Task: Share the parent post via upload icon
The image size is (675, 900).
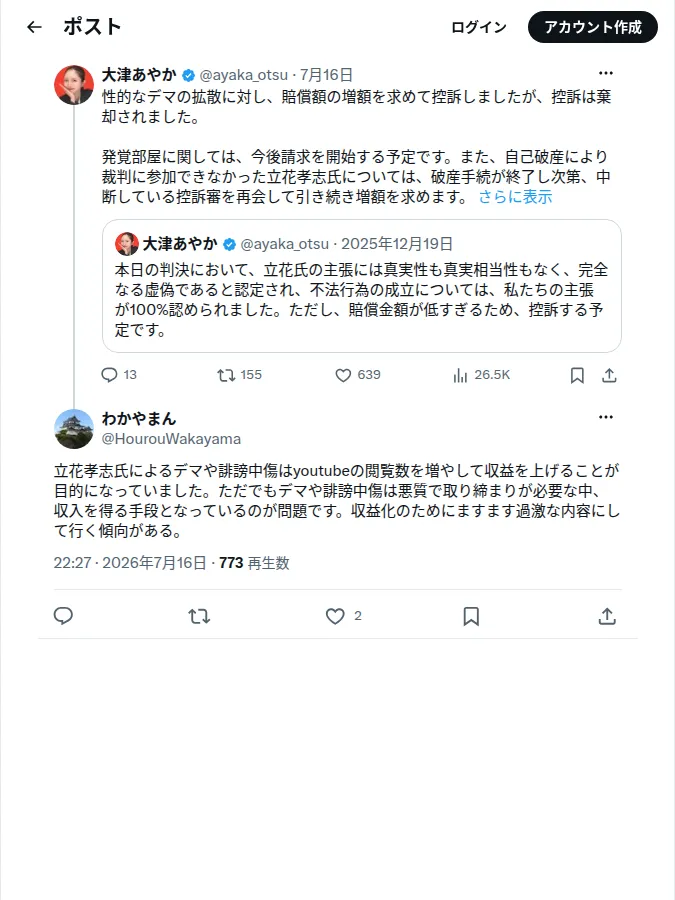Action: click(x=609, y=375)
